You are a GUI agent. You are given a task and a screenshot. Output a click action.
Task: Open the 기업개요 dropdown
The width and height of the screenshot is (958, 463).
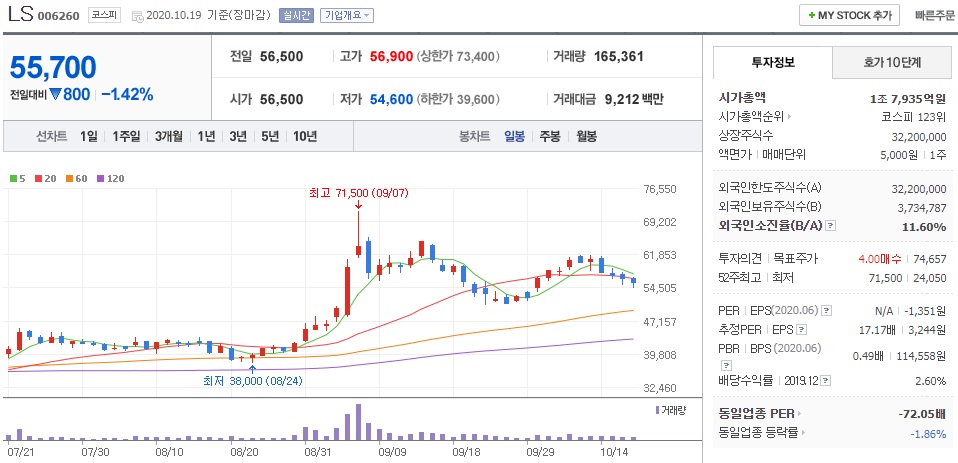point(346,16)
